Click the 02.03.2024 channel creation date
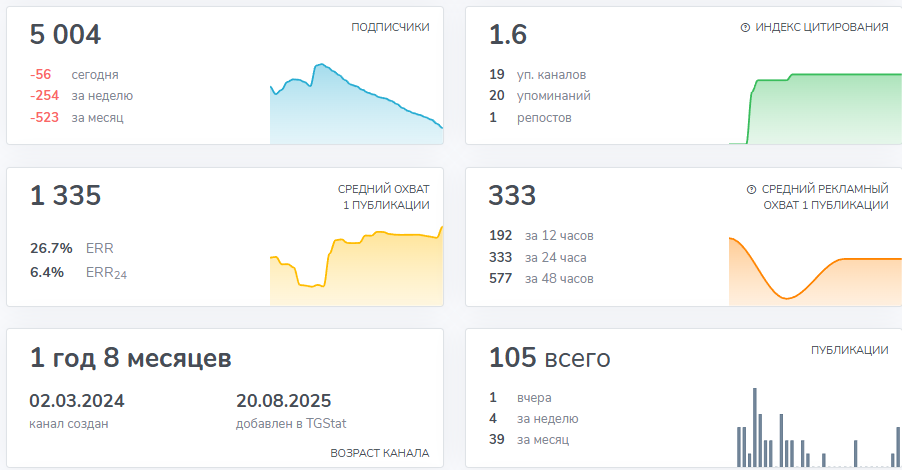 click(x=77, y=401)
